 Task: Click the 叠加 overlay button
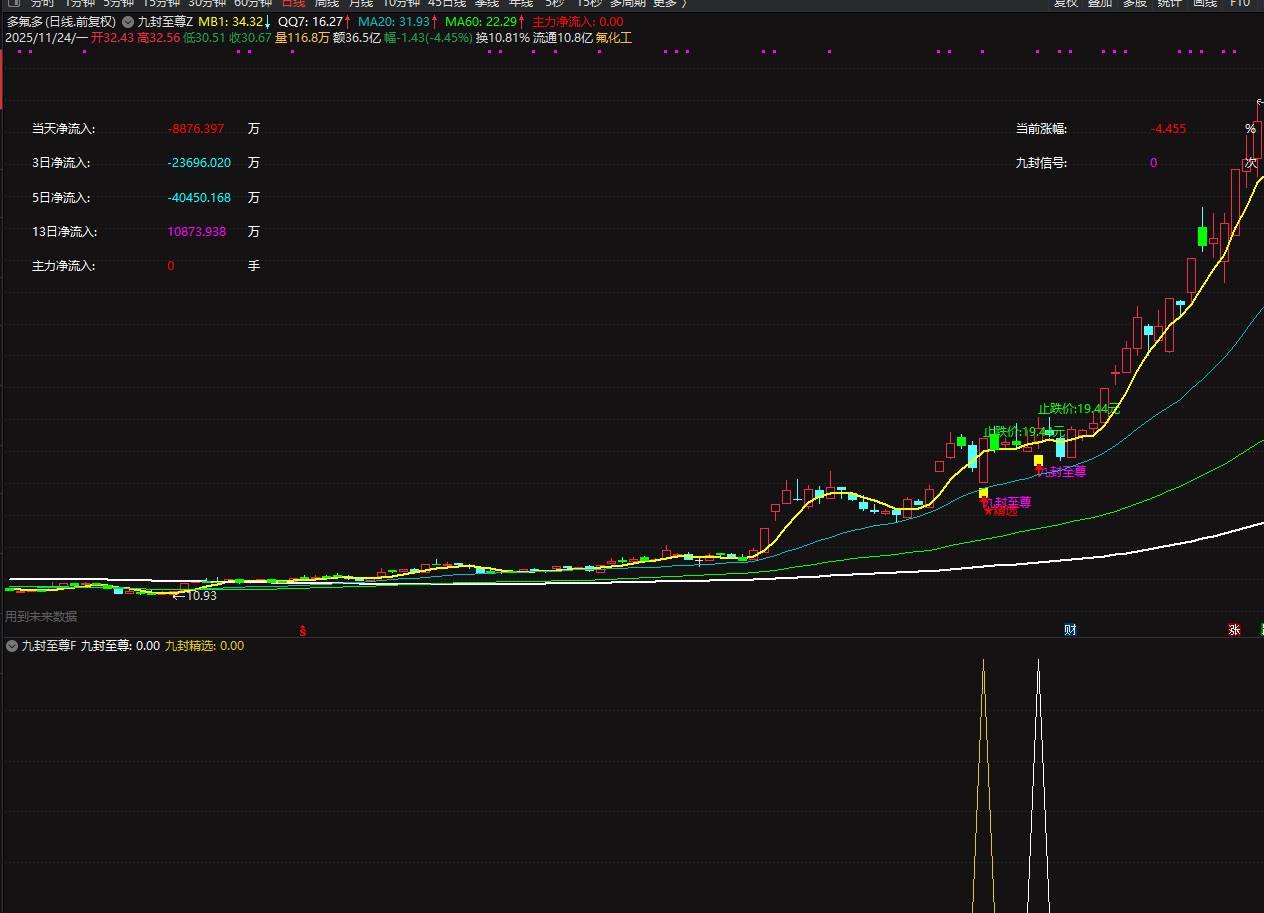(x=1100, y=3)
